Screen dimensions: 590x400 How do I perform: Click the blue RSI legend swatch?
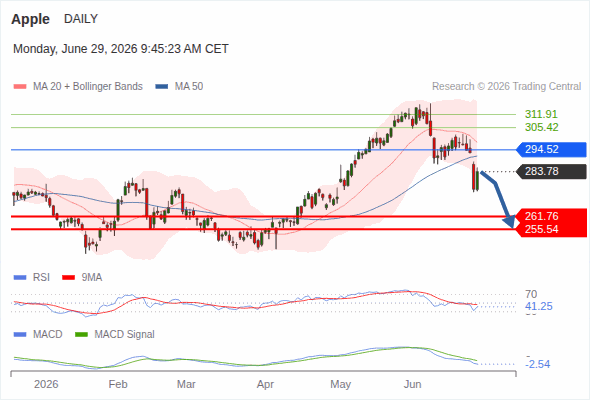coord(20,278)
